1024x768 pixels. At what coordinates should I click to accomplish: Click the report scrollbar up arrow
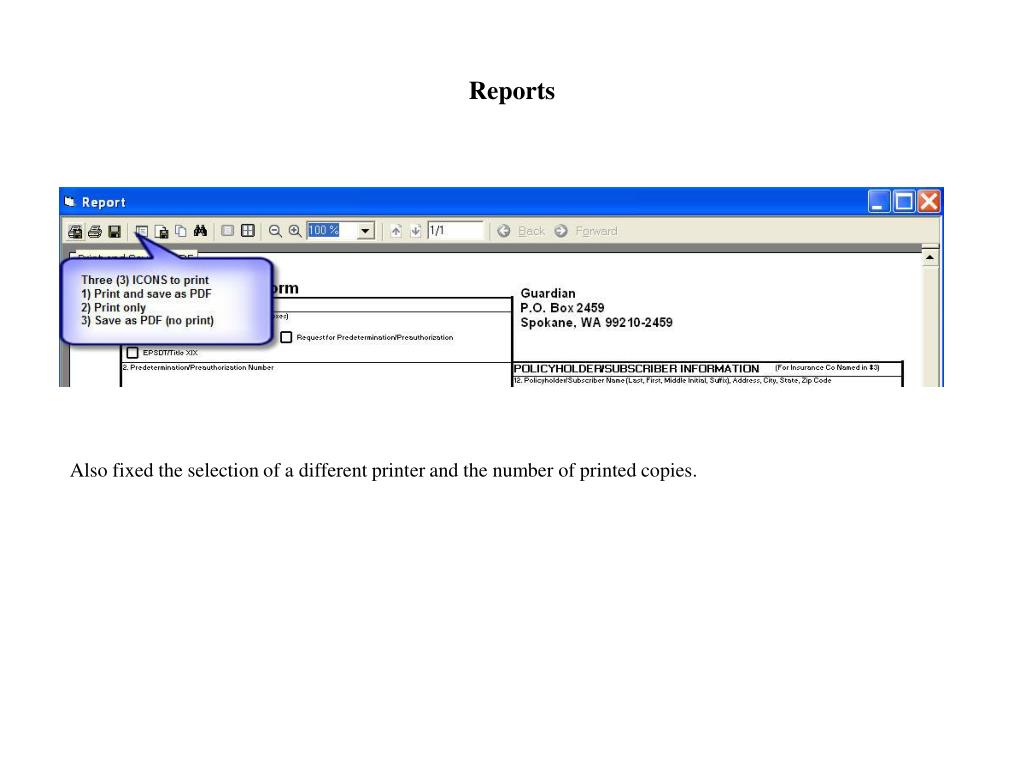coord(930,258)
